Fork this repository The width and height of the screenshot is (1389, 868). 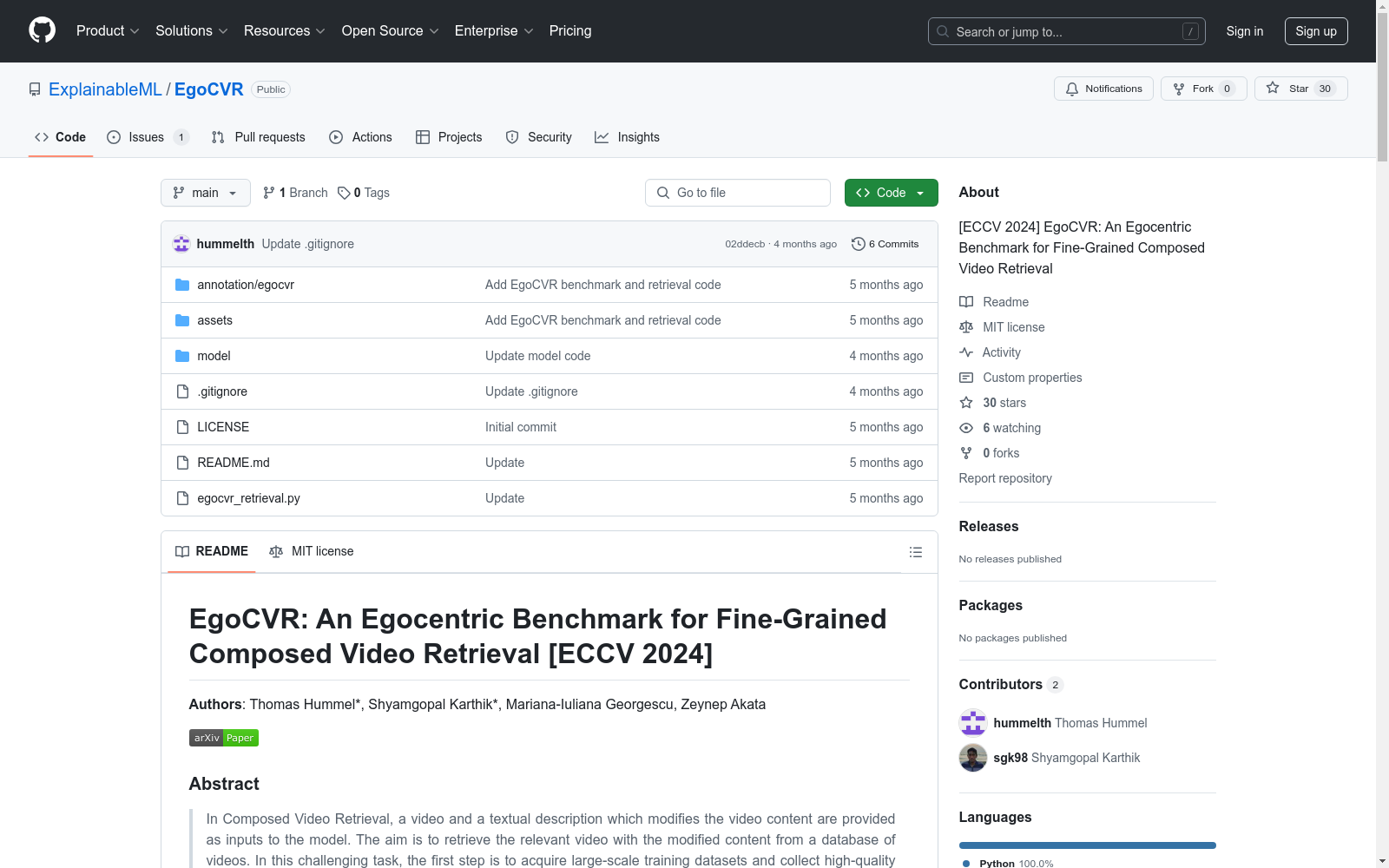coord(1203,89)
